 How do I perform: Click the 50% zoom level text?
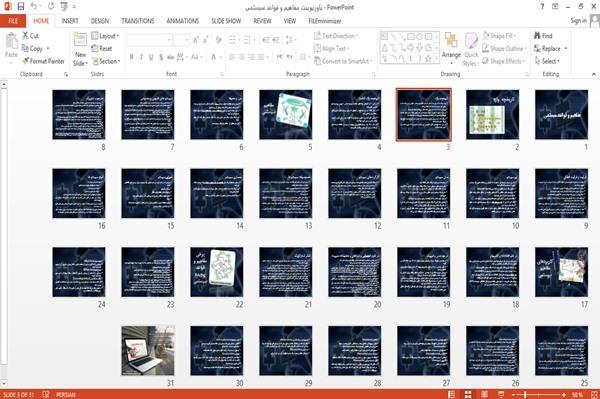[578, 394]
